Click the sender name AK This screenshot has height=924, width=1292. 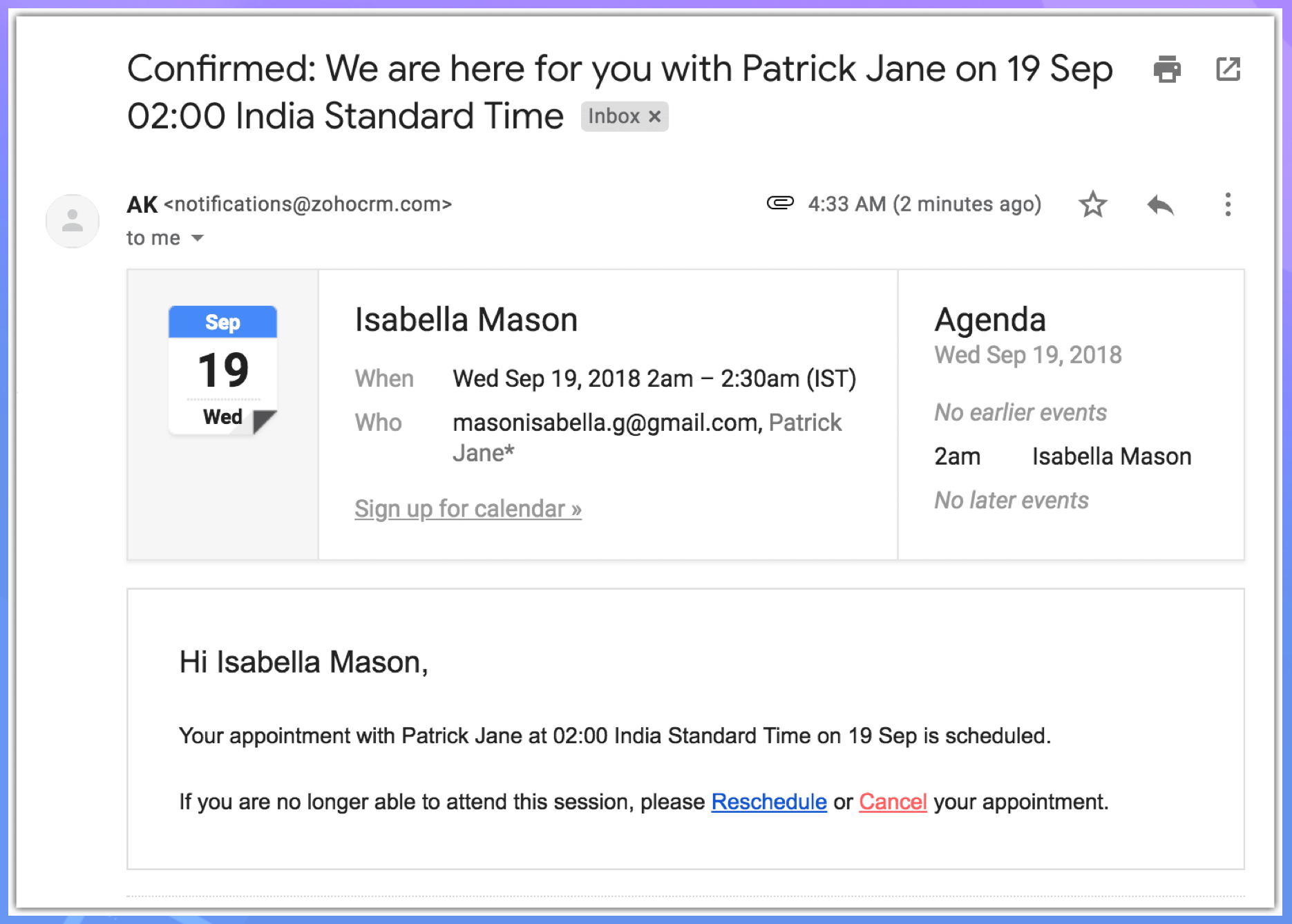click(142, 204)
